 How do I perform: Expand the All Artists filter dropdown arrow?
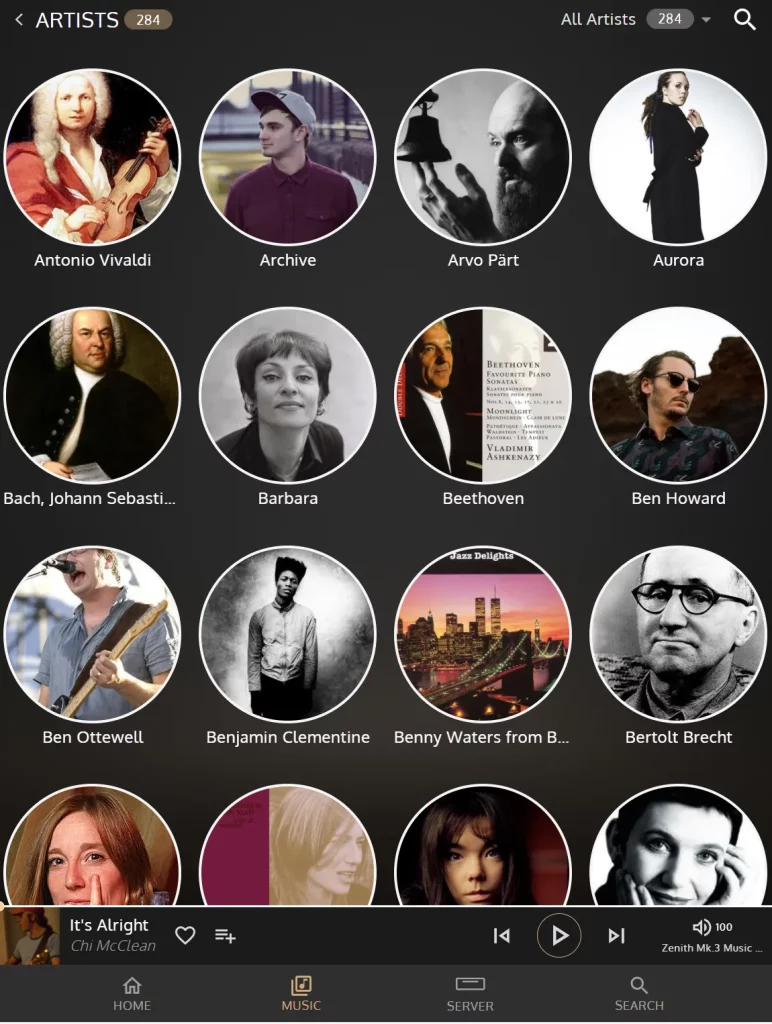[706, 20]
